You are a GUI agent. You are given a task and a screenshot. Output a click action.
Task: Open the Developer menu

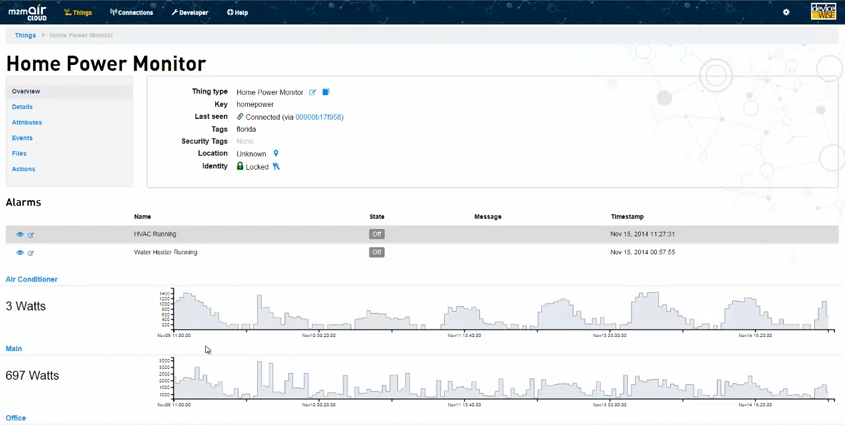click(x=190, y=13)
